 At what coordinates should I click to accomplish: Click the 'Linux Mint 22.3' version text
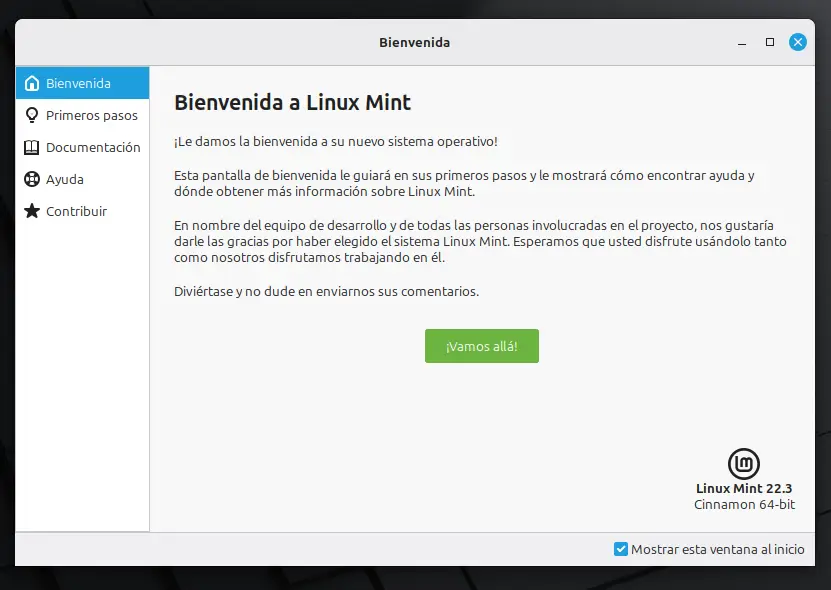pyautogui.click(x=744, y=488)
